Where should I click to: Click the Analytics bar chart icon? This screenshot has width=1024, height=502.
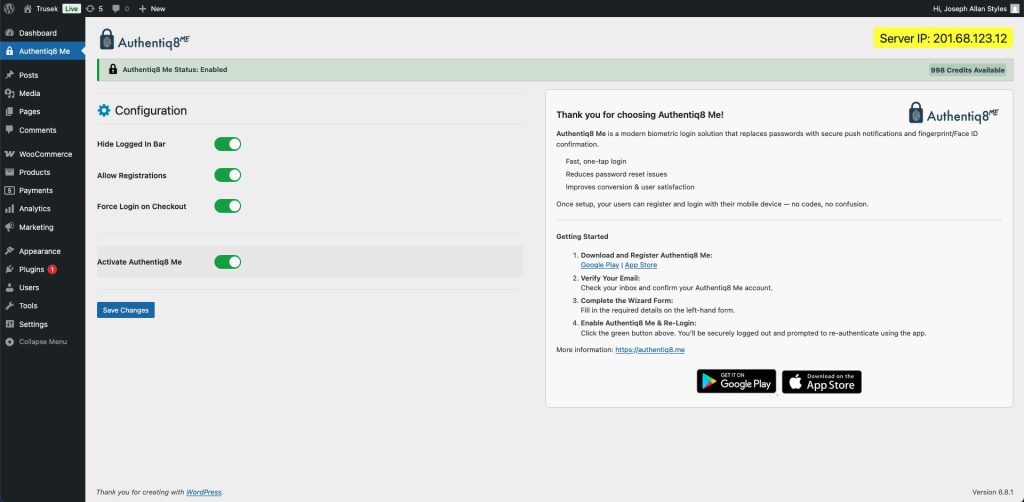9,209
